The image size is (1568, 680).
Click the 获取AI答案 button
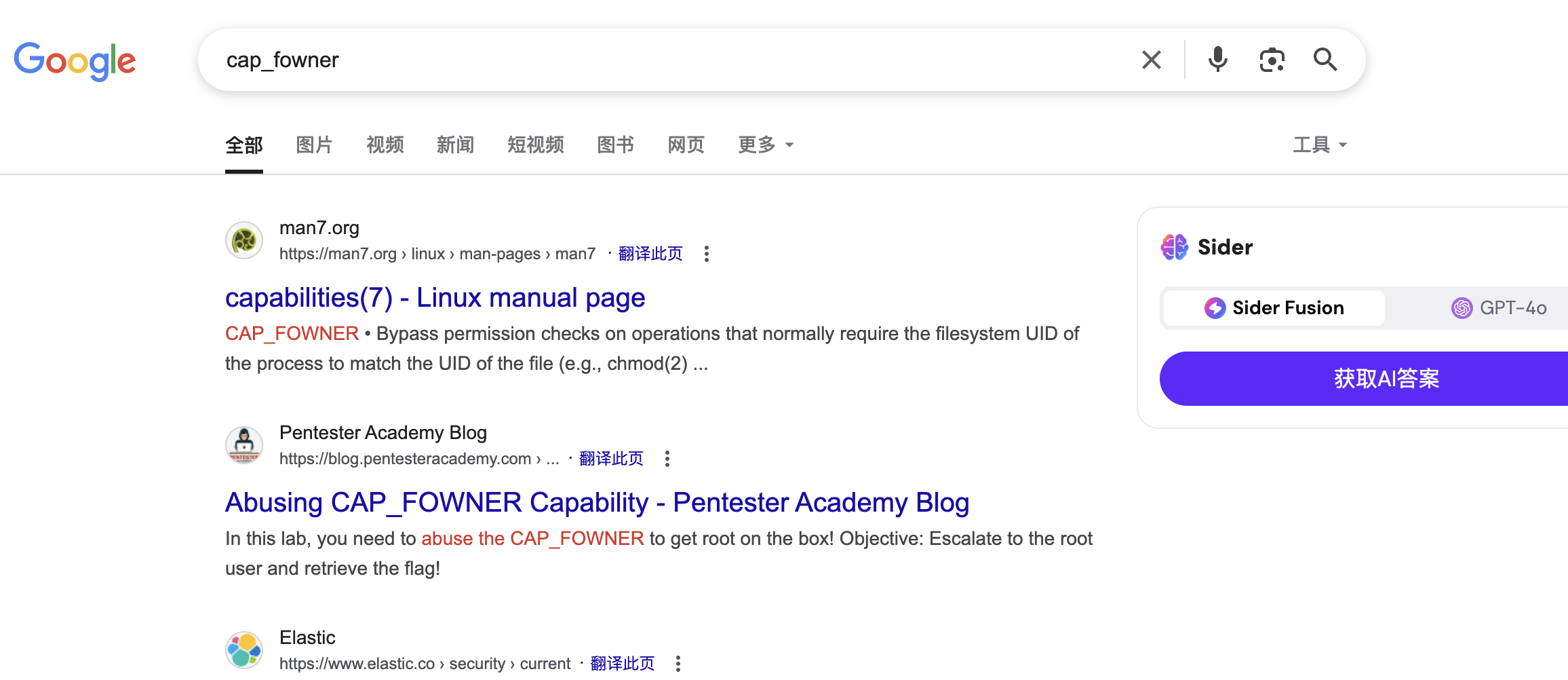(x=1364, y=379)
